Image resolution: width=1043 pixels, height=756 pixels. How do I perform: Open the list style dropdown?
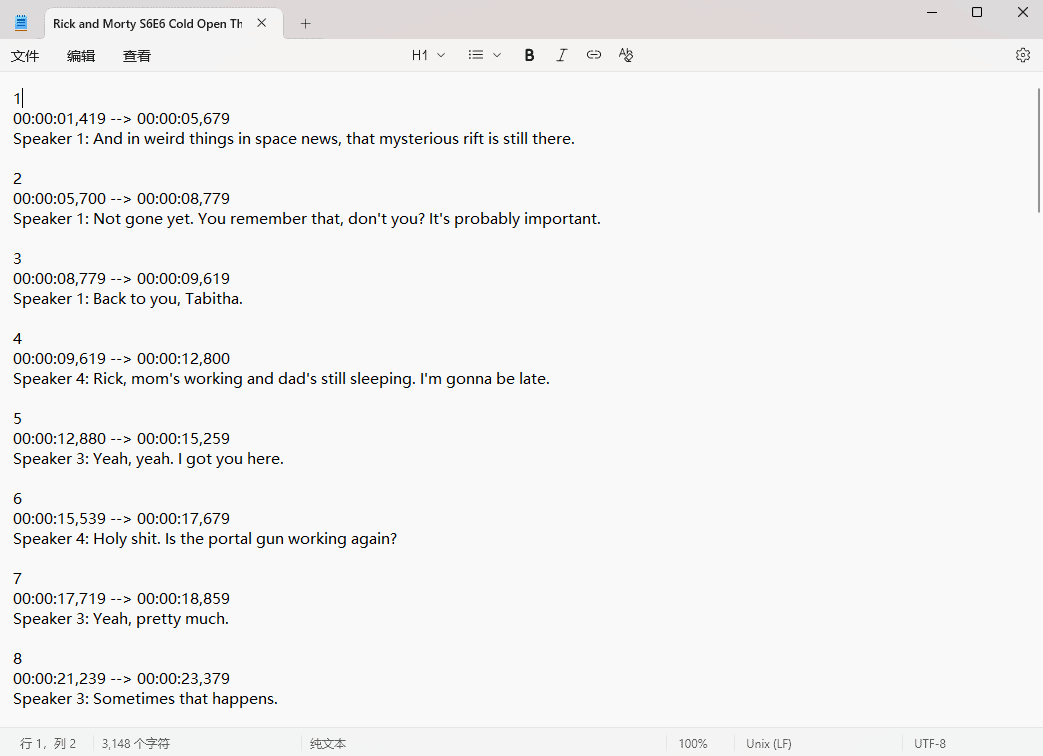(x=485, y=56)
